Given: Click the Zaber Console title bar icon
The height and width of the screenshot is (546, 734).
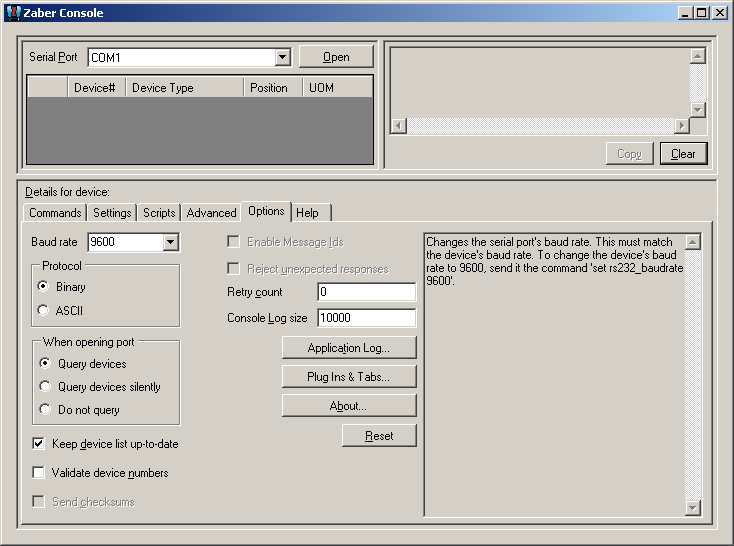Looking at the screenshot, I should (x=14, y=13).
